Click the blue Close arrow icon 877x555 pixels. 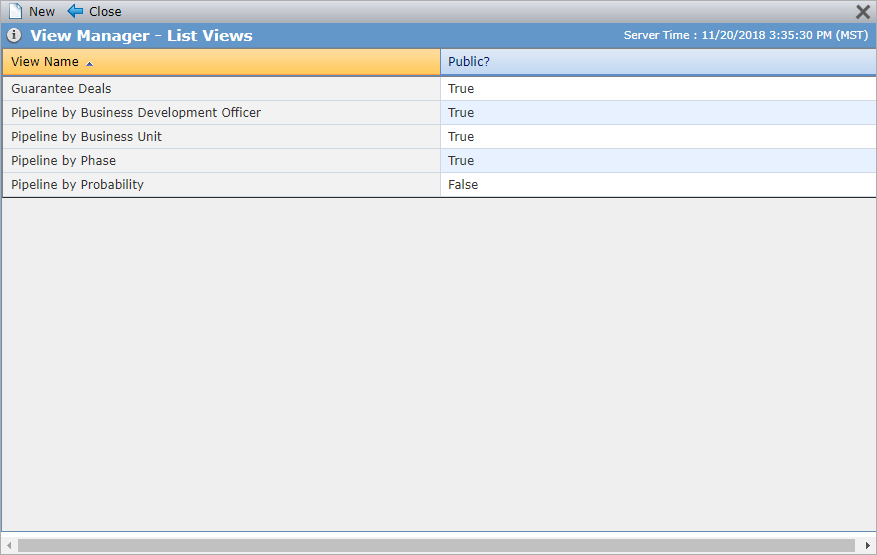[x=75, y=11]
